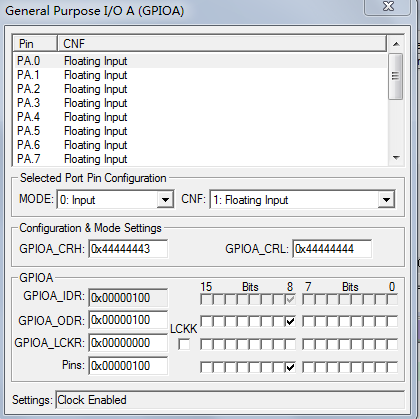
Task: Check bit 15 in Pins row
Action: (206, 367)
